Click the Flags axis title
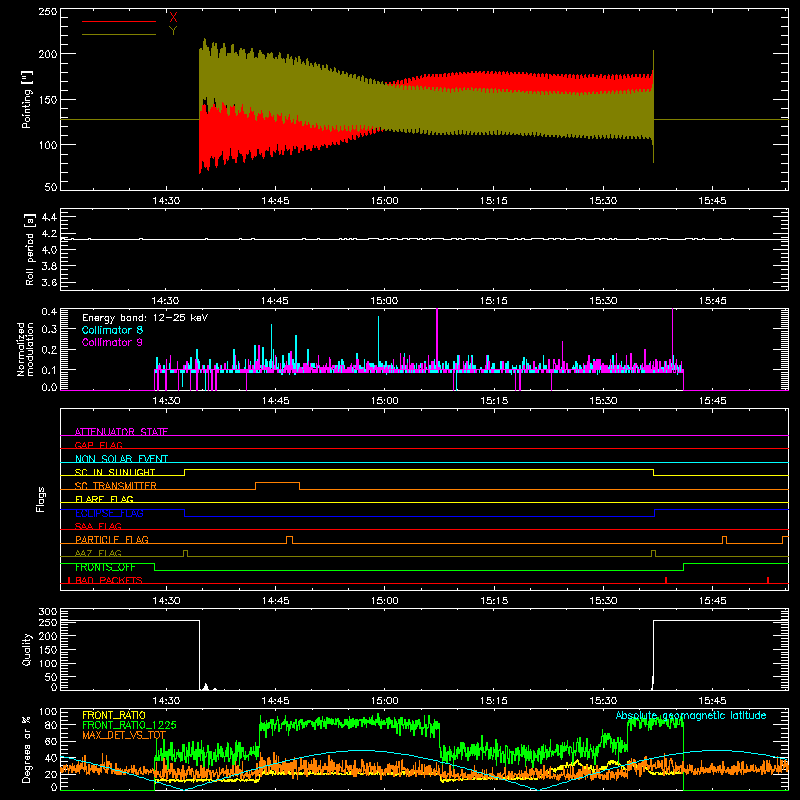The image size is (800, 800). point(40,499)
